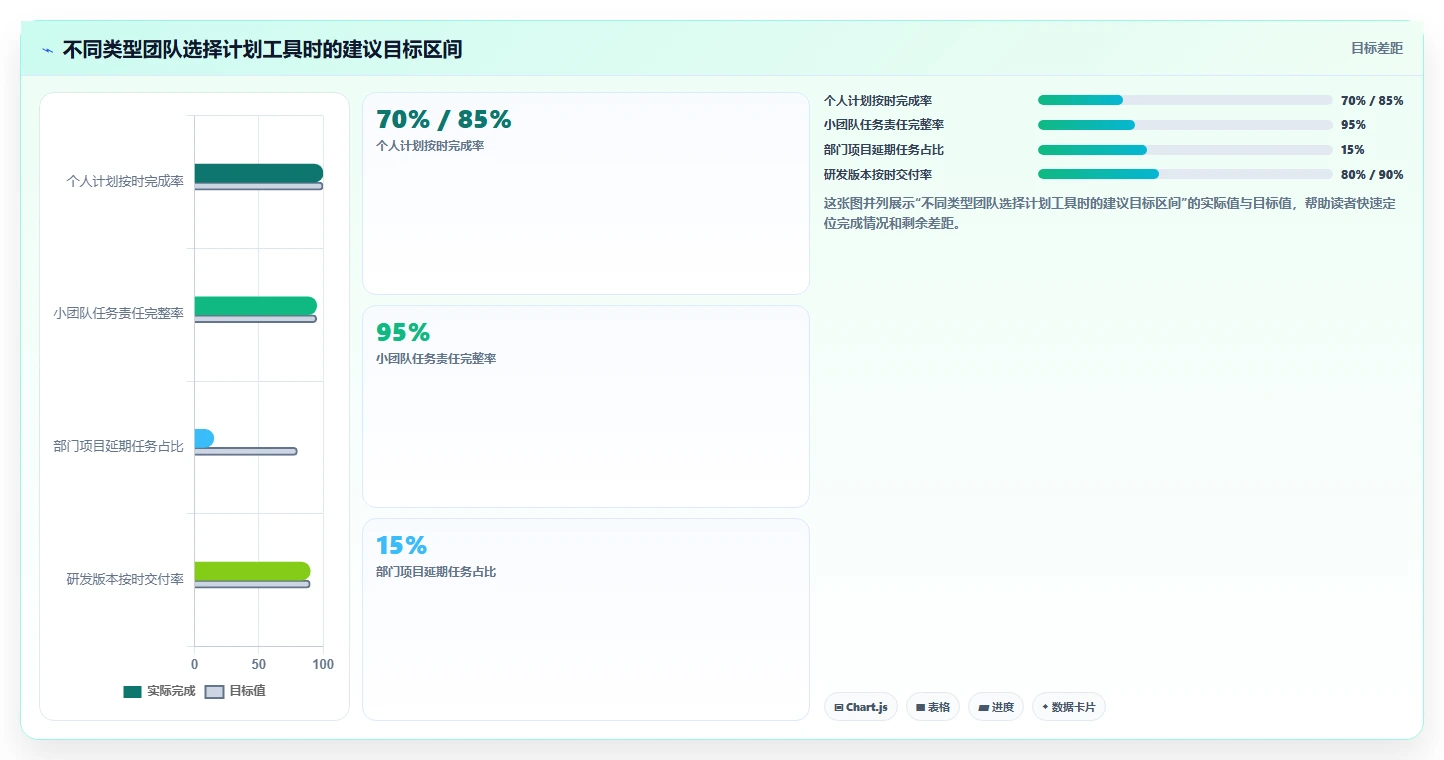Click the 95% value beside the progress bar
This screenshot has height=760, width=1444.
(x=1353, y=125)
